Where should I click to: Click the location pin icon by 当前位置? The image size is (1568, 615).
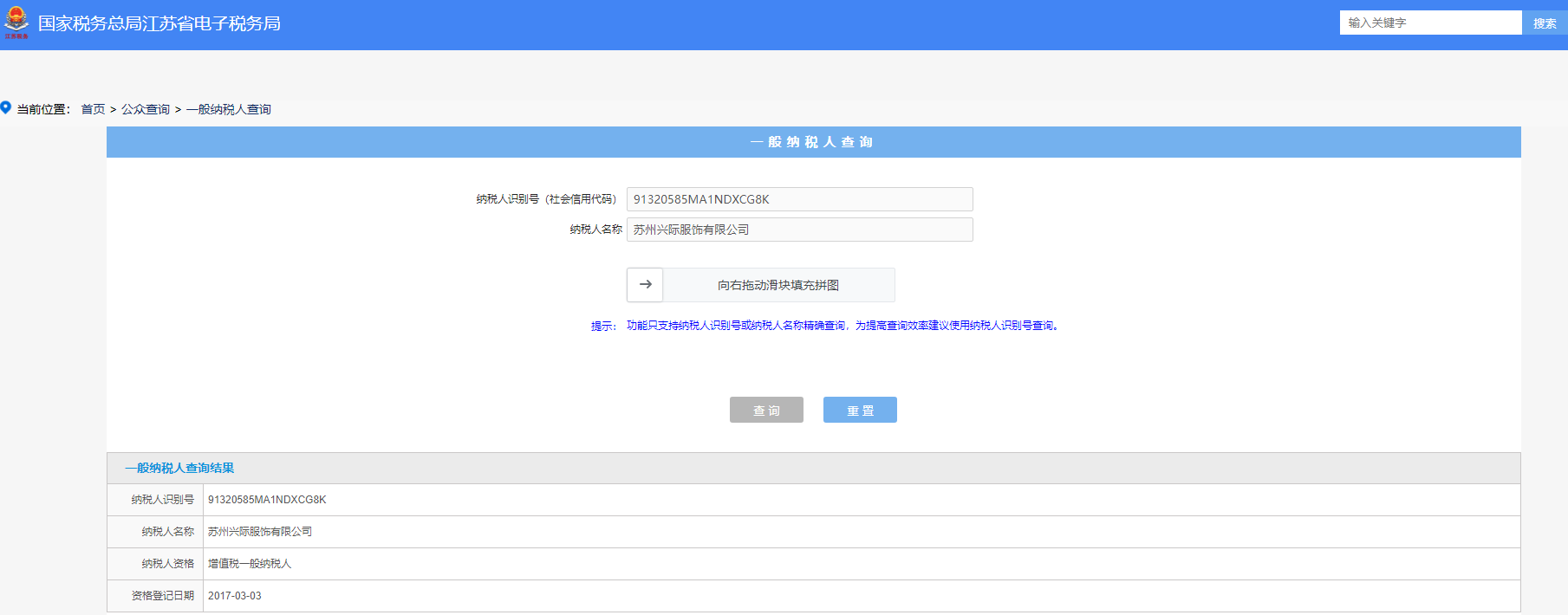coord(6,108)
